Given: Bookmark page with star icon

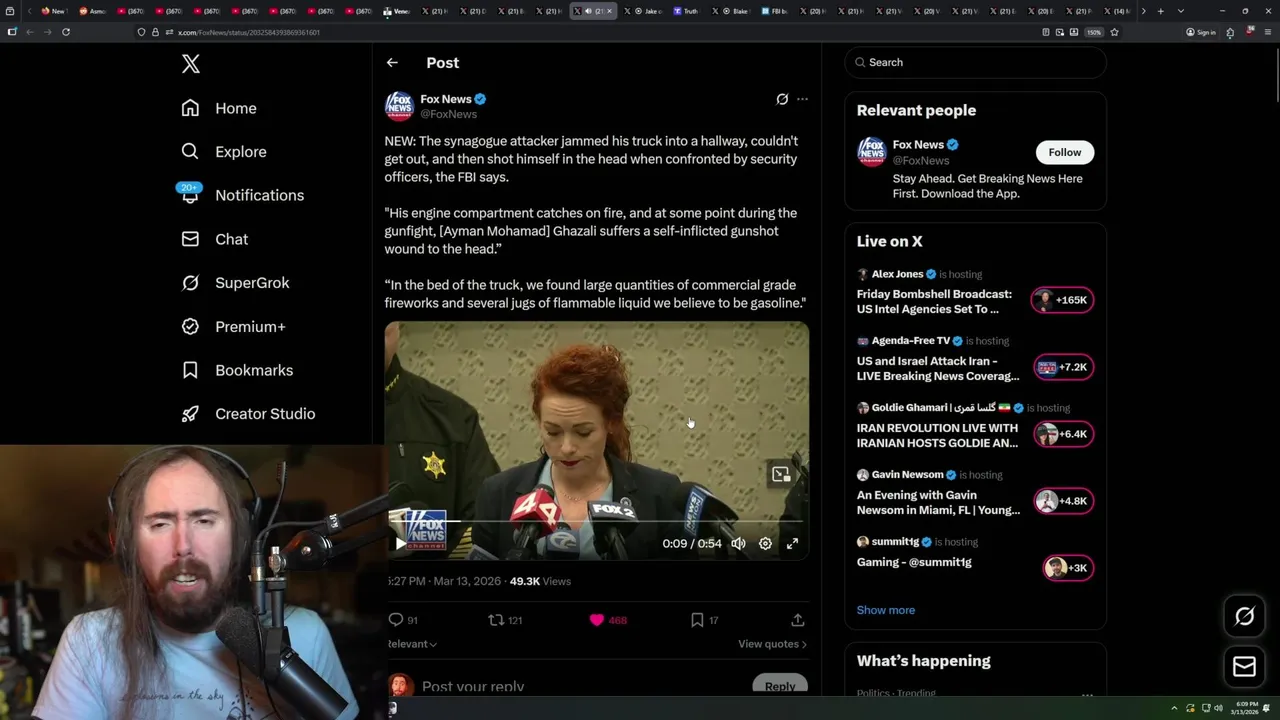Looking at the screenshot, I should tap(1114, 32).
